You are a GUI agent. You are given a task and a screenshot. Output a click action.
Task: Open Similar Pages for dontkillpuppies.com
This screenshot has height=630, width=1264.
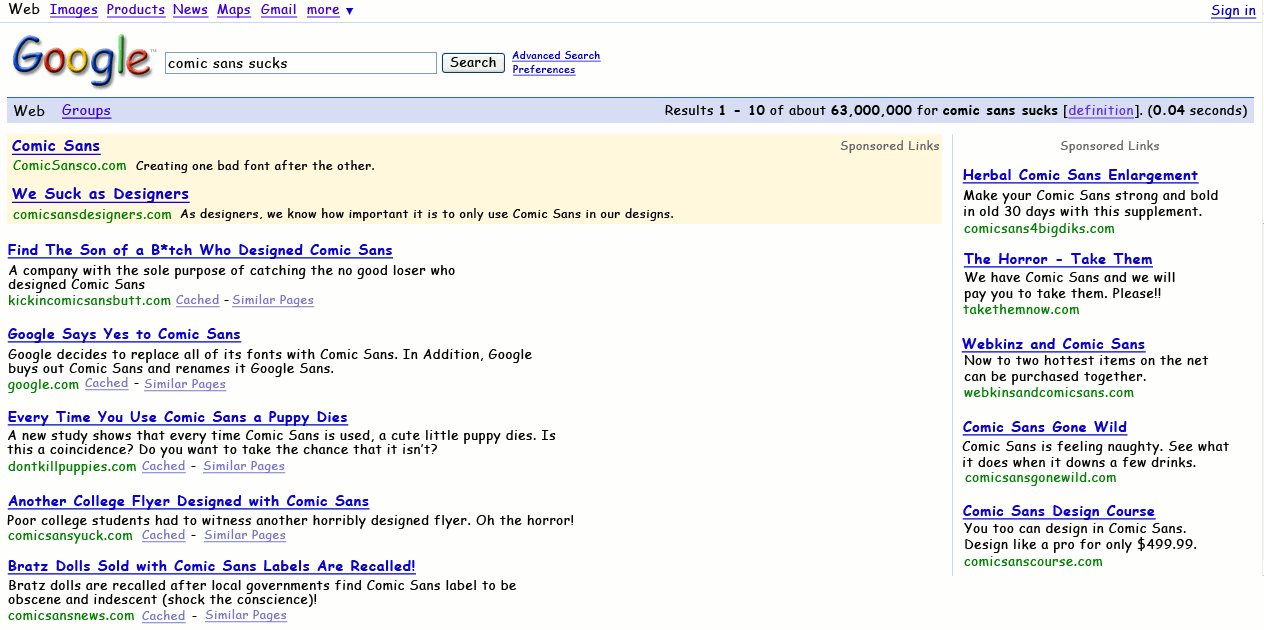(244, 466)
